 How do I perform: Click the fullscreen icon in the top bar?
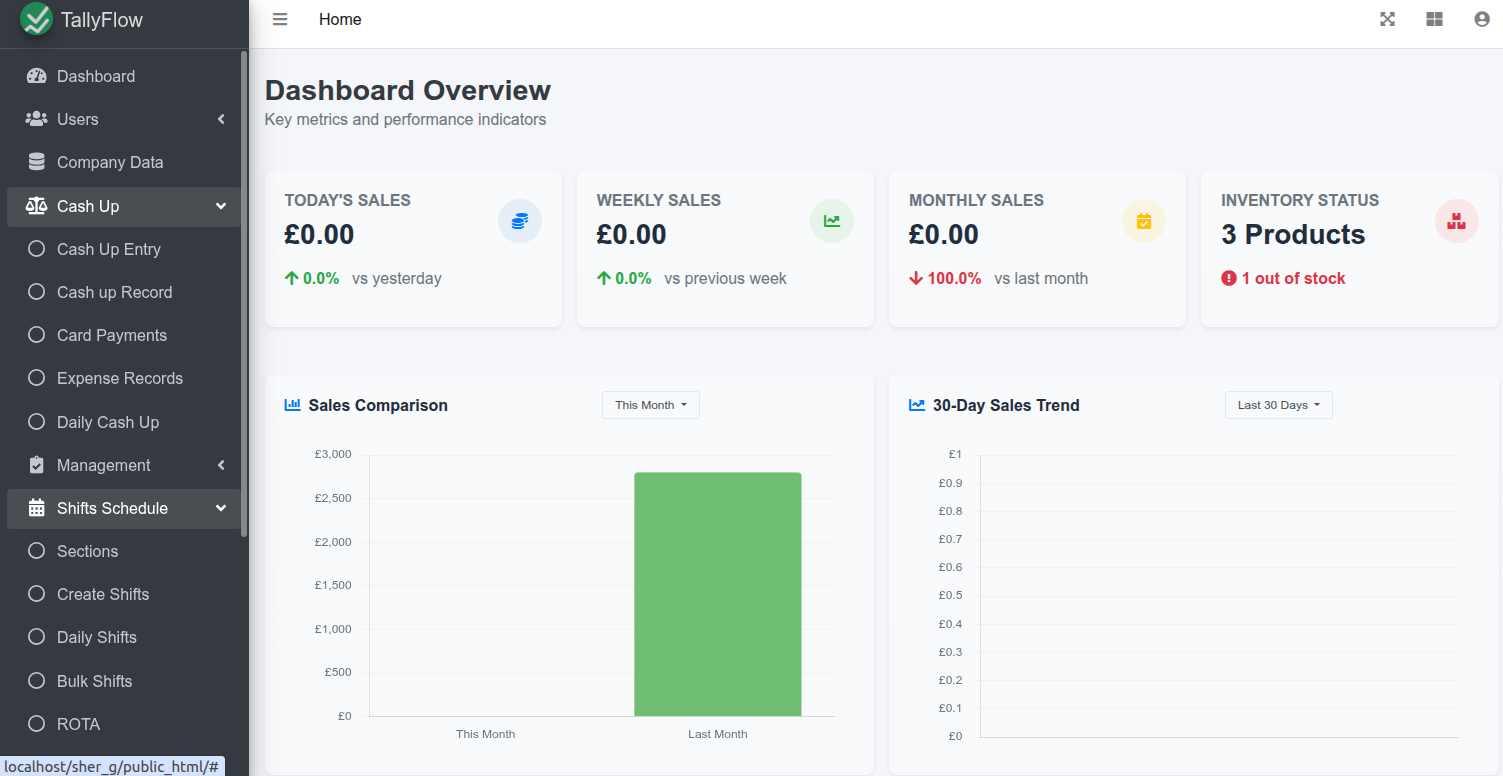tap(1387, 18)
